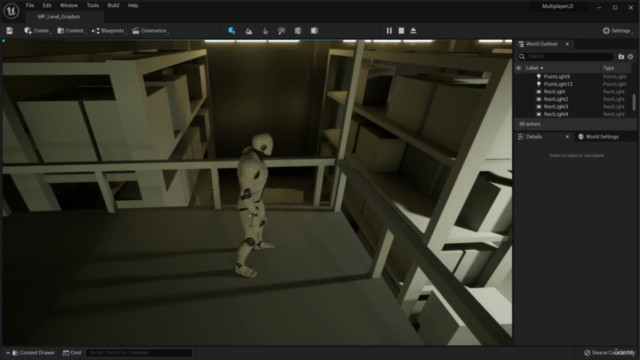Switch to Landscape mode icon
The height and width of the screenshot is (360, 640).
pyautogui.click(x=249, y=31)
